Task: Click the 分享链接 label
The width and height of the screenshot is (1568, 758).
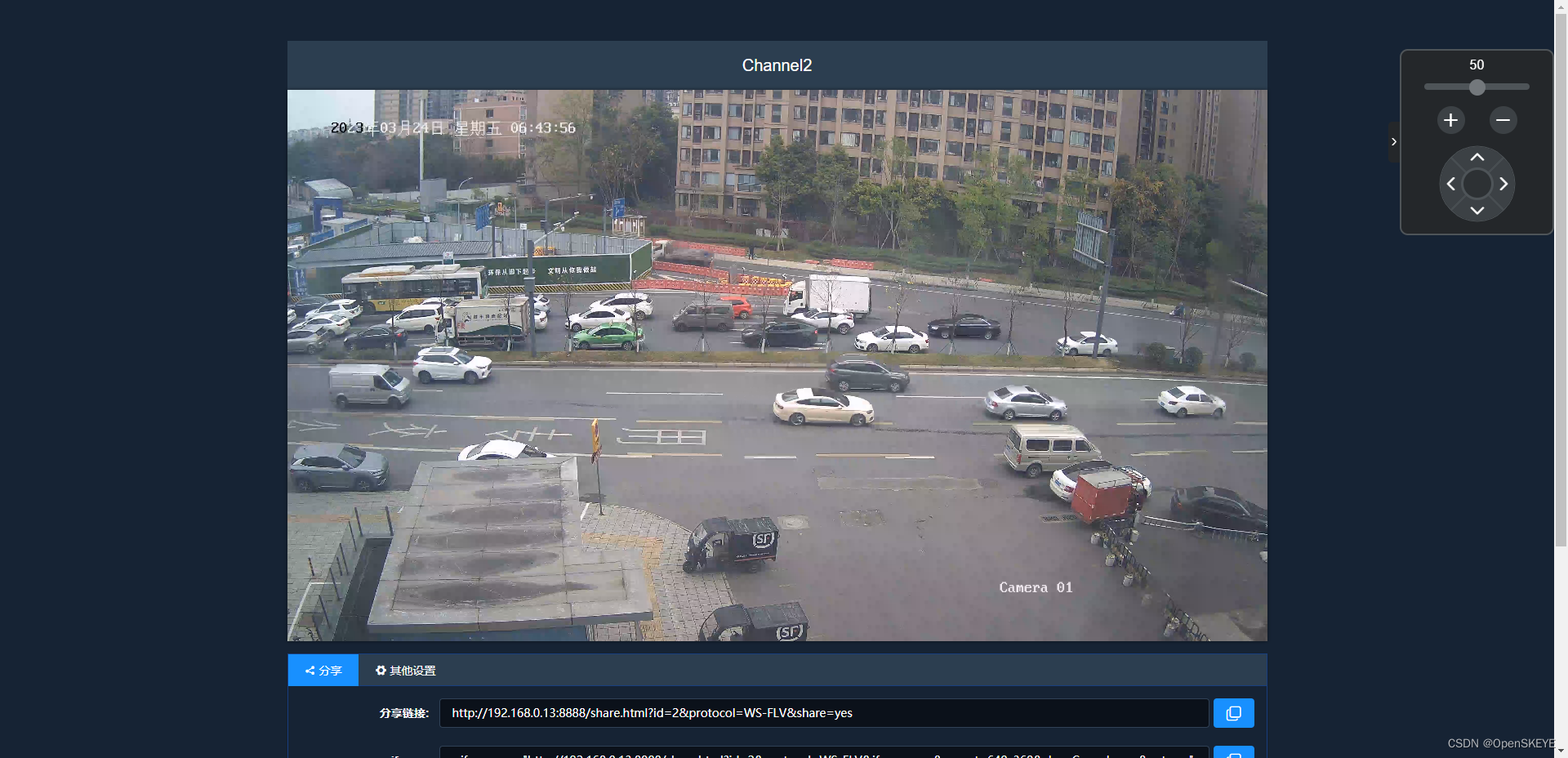Action: (x=404, y=713)
